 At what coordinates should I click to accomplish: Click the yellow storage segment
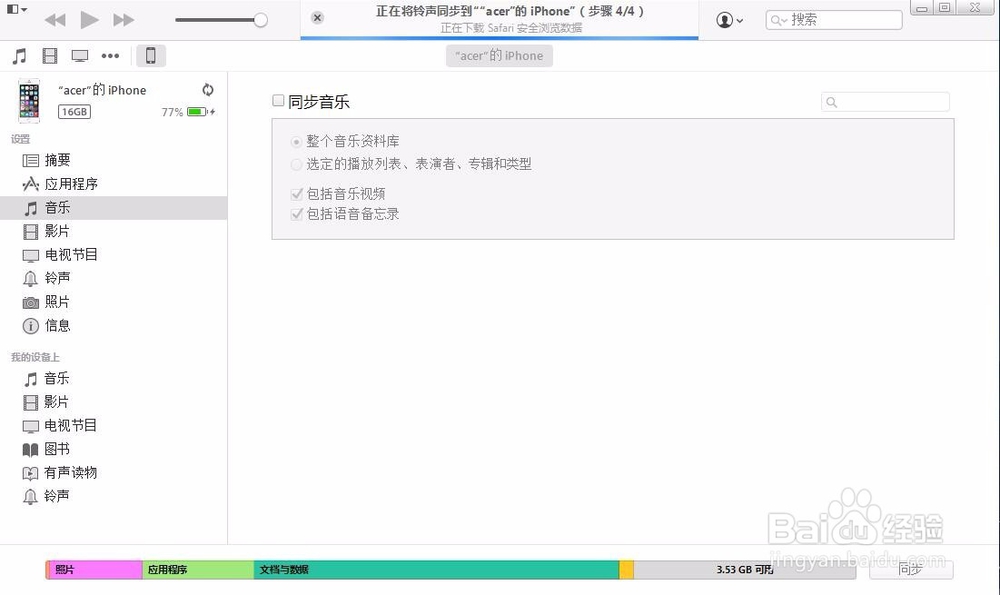pyautogui.click(x=626, y=569)
